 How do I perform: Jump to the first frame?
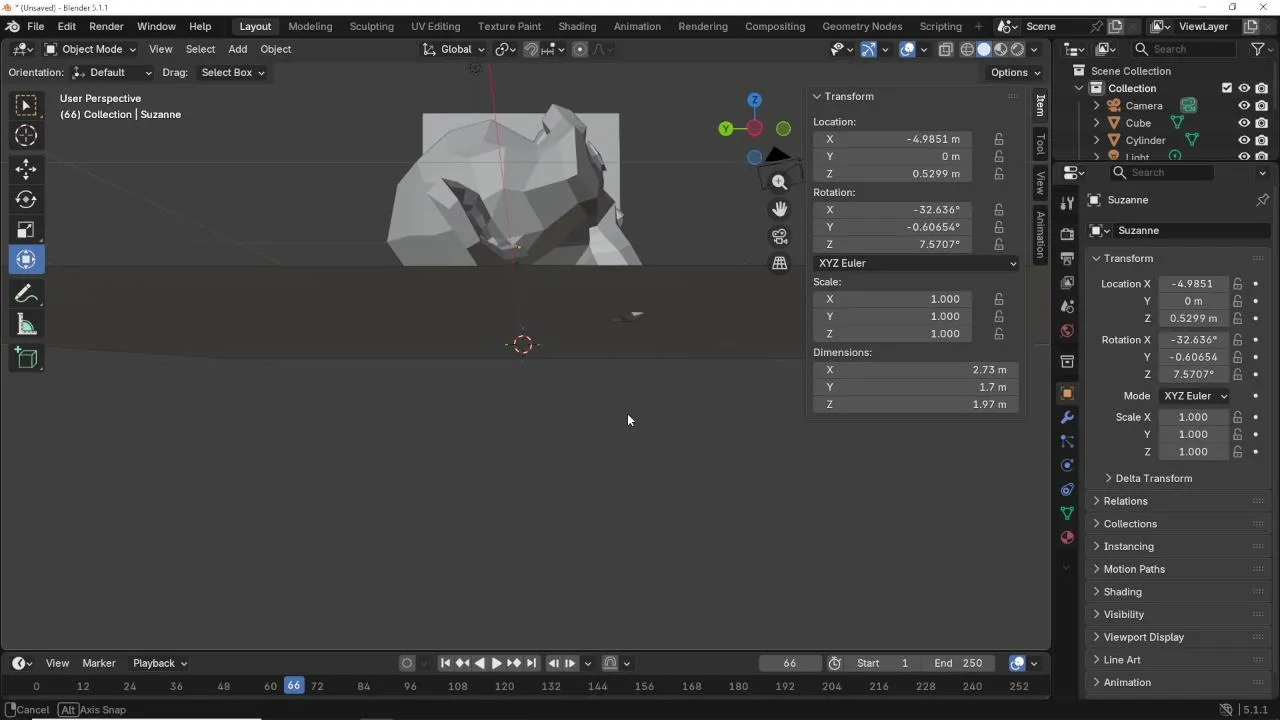pos(446,663)
